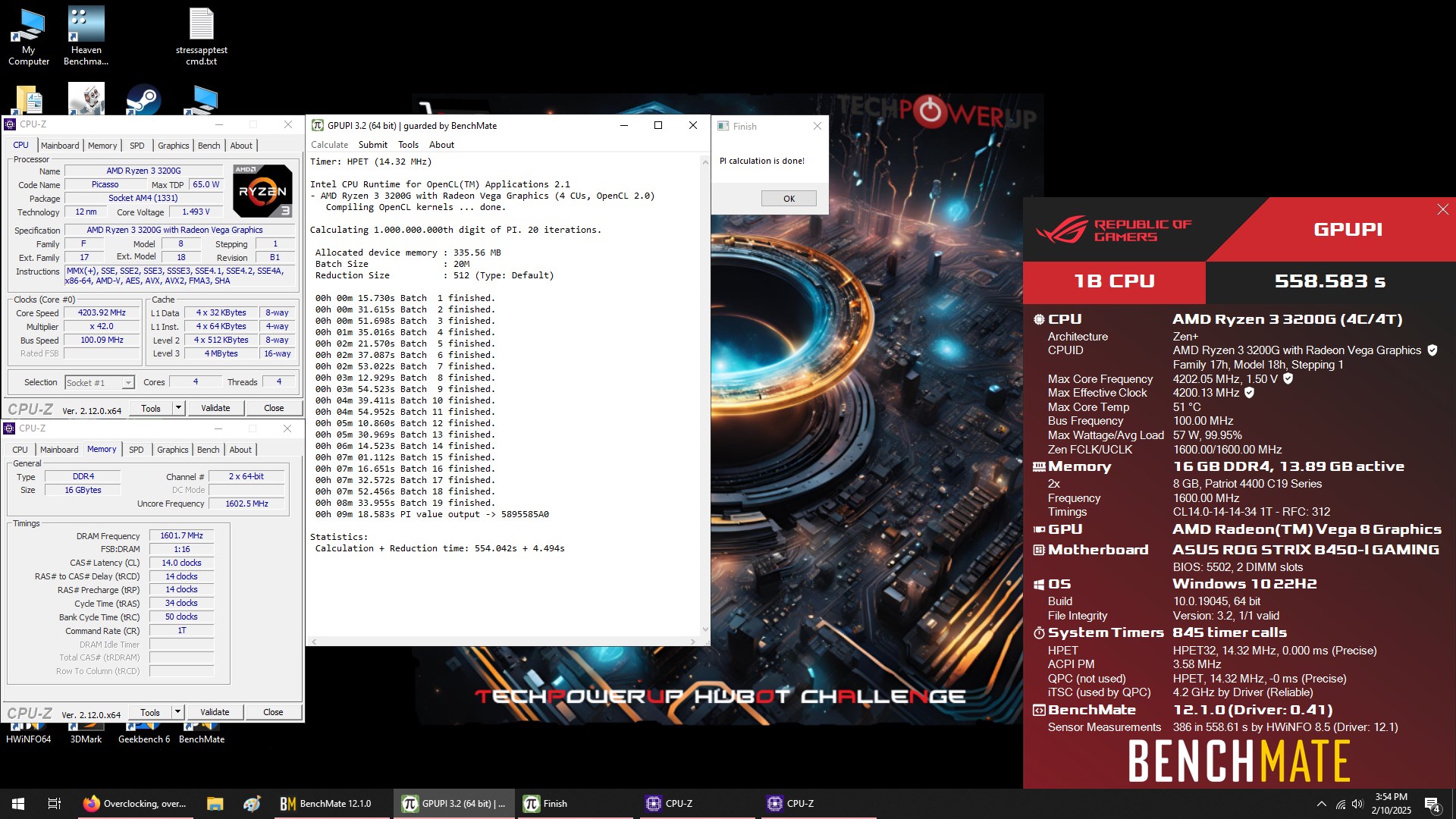
Task: Click the CPU section icon in BenchMate panel
Action: point(1039,319)
